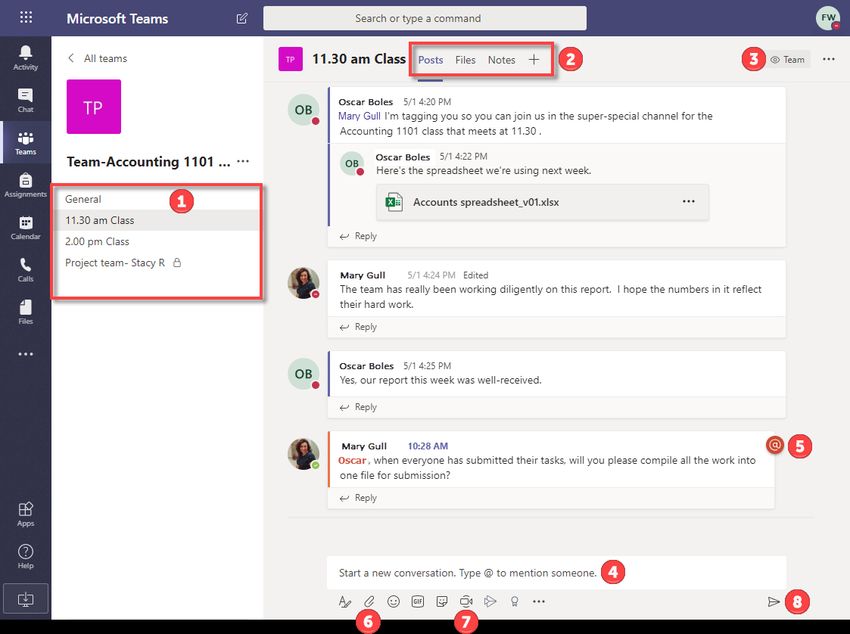This screenshot has width=850, height=634.
Task: Open the emoji picker
Action: 394,601
